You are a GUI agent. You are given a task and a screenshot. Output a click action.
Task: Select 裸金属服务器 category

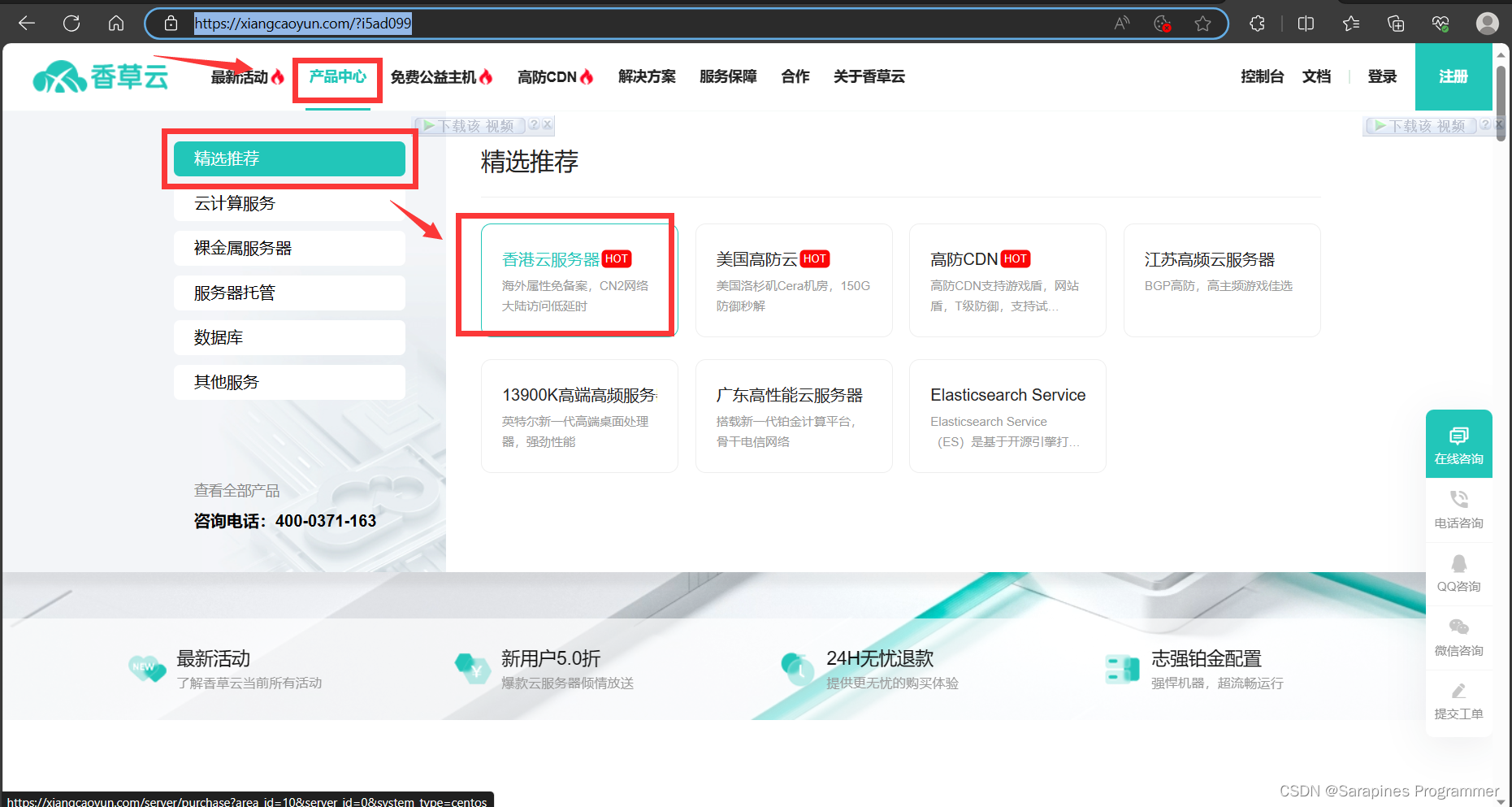coord(289,249)
